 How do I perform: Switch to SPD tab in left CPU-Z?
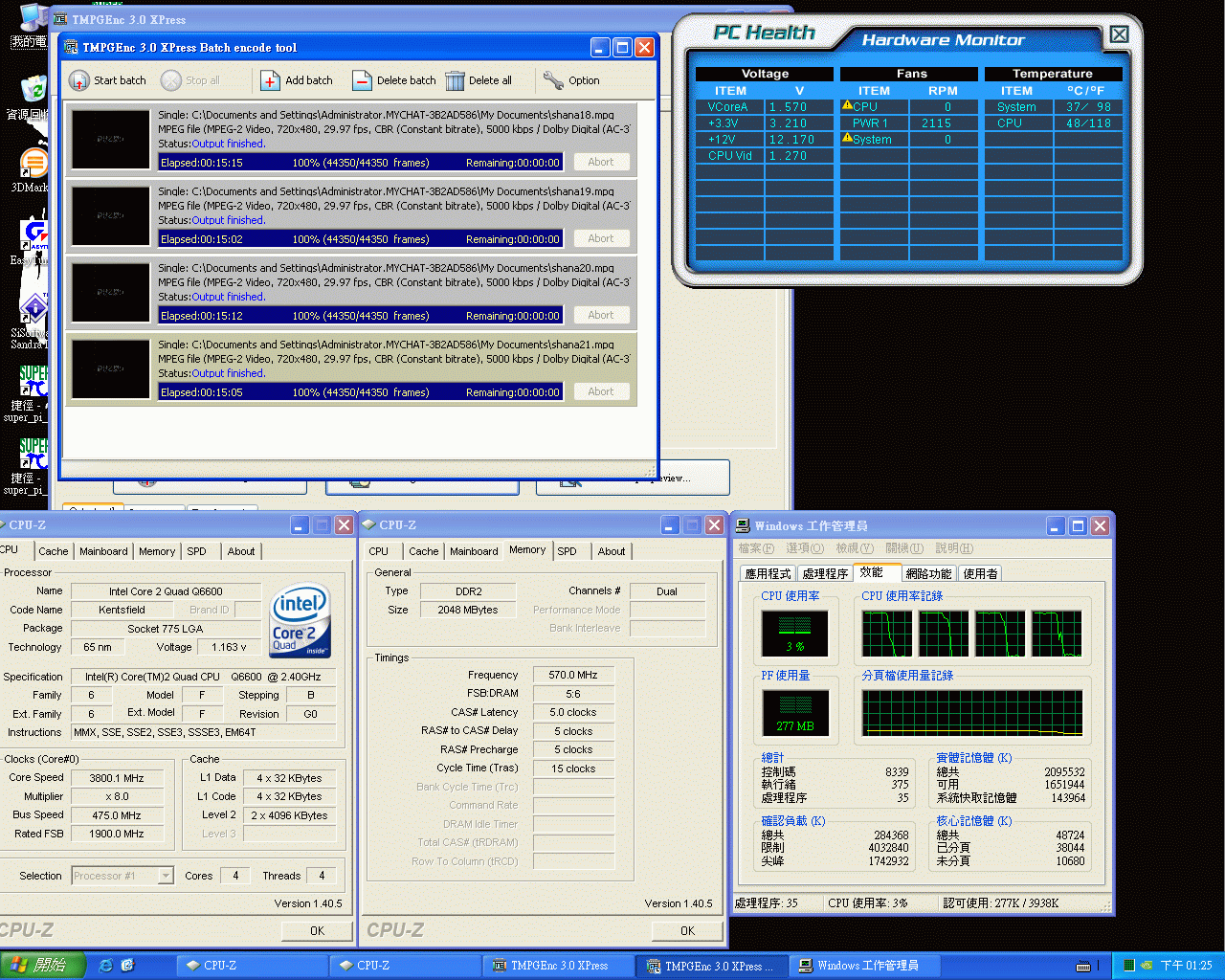pos(196,551)
